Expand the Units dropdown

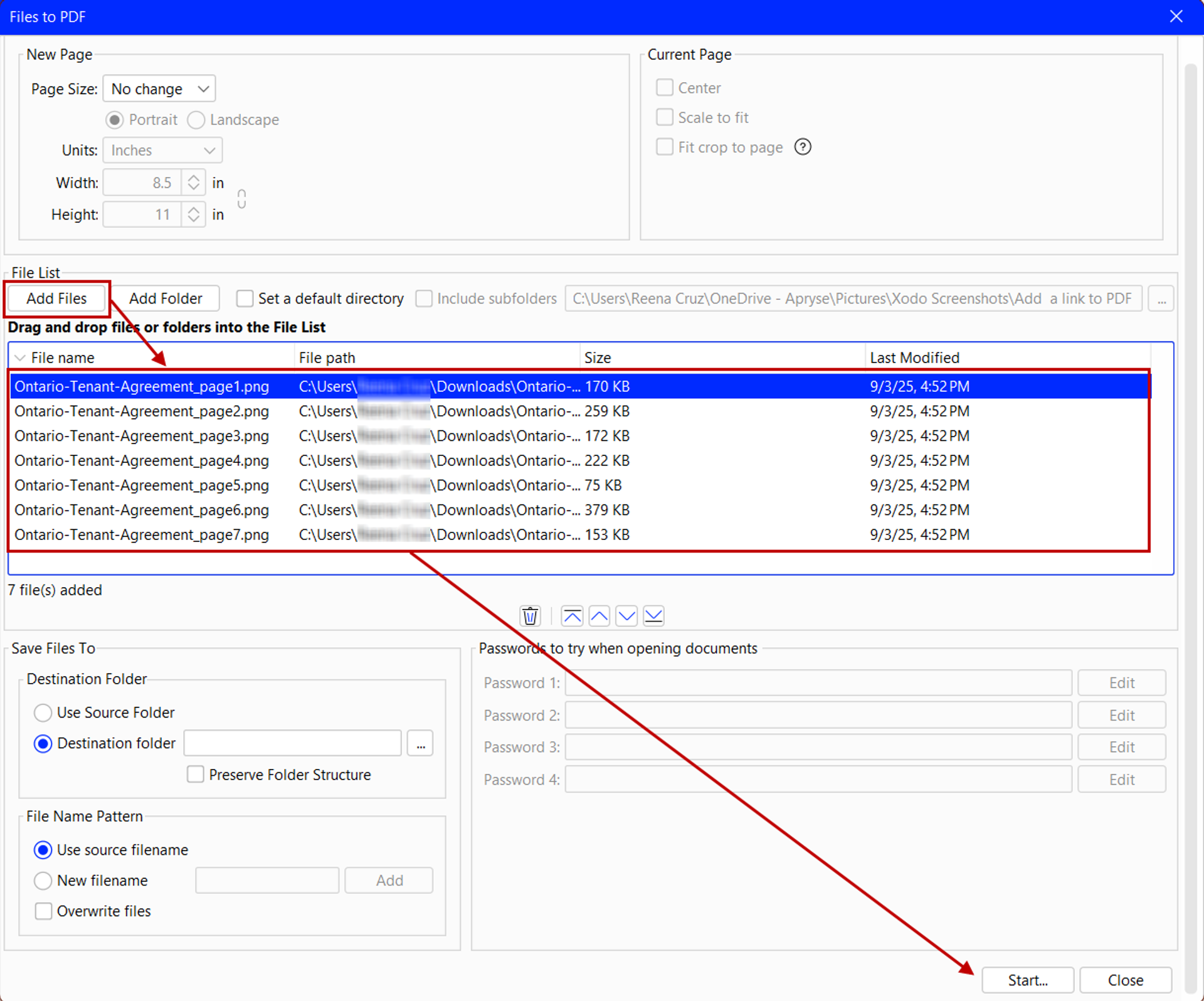(x=162, y=151)
